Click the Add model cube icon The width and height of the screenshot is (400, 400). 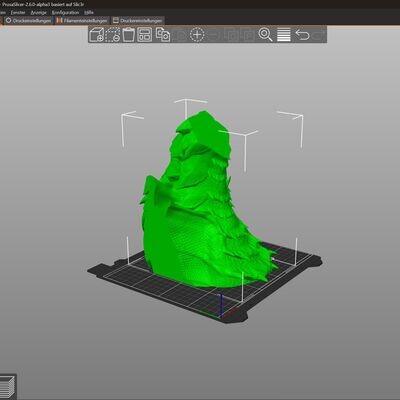click(97, 35)
